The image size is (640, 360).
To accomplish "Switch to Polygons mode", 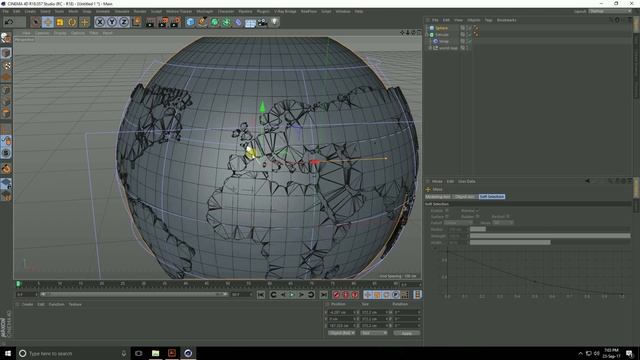I will click(6, 113).
